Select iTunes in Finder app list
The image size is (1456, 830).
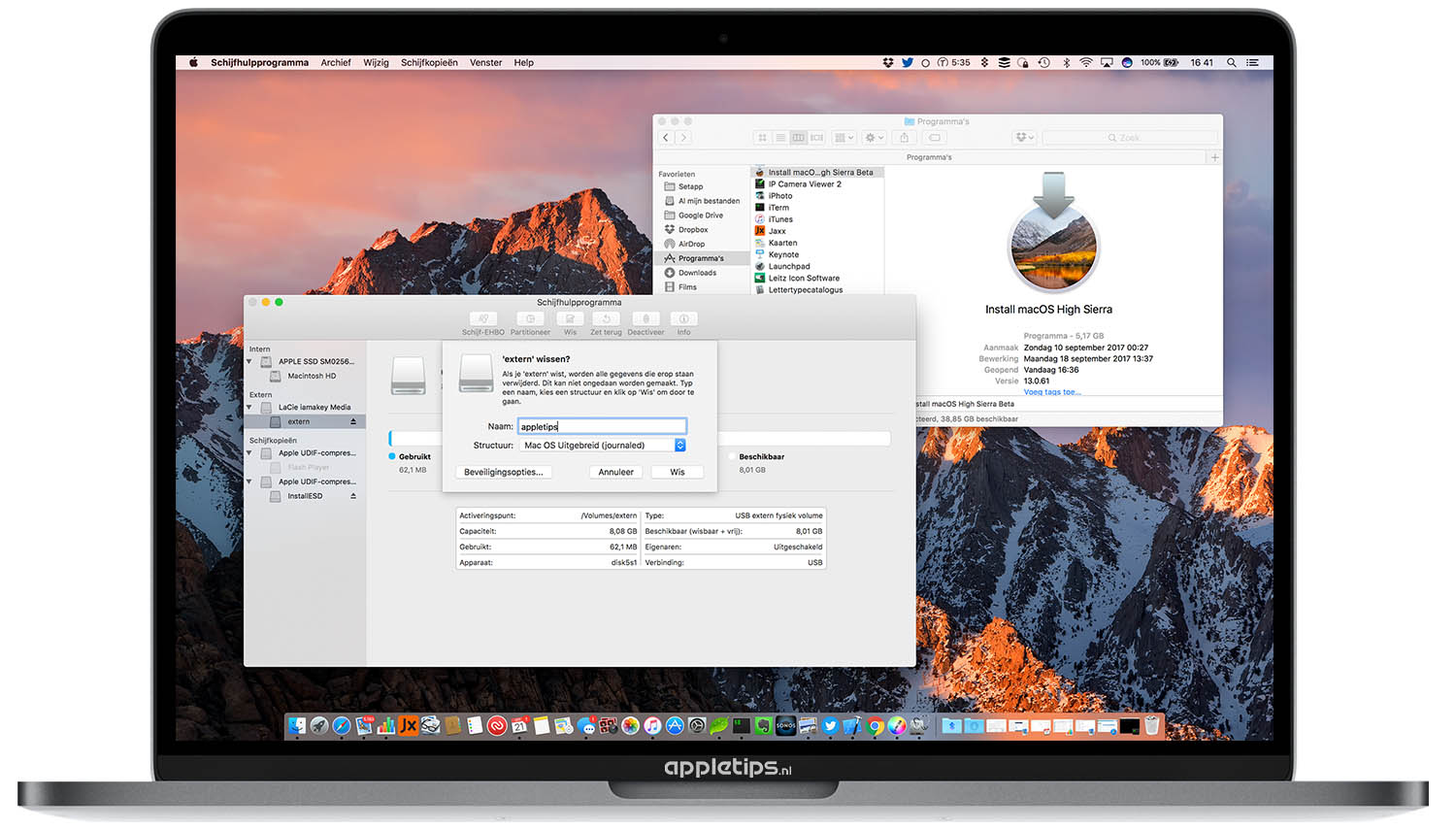point(780,219)
